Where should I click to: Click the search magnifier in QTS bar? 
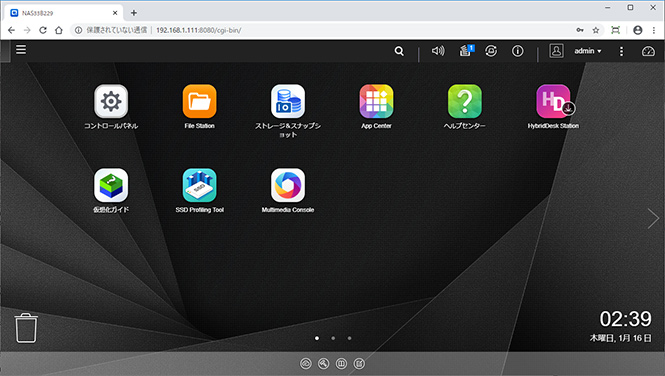click(x=399, y=51)
